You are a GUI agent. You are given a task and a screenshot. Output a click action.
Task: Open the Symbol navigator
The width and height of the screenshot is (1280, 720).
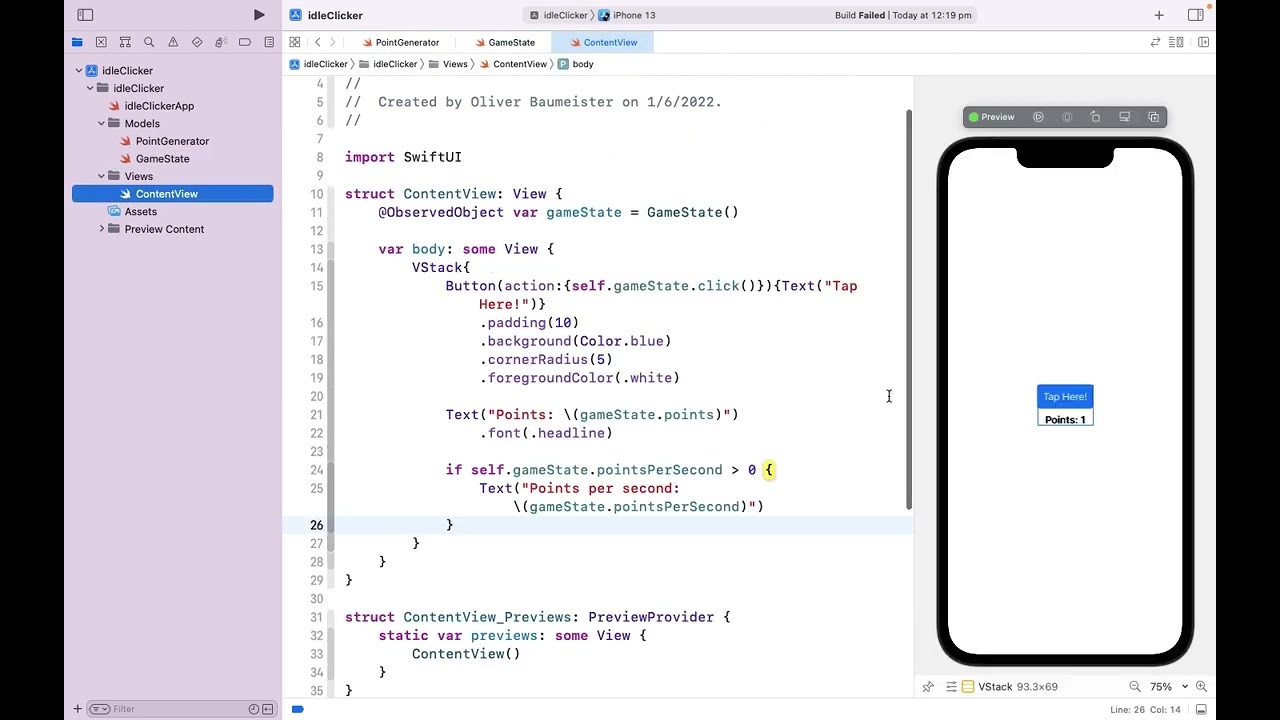[125, 42]
